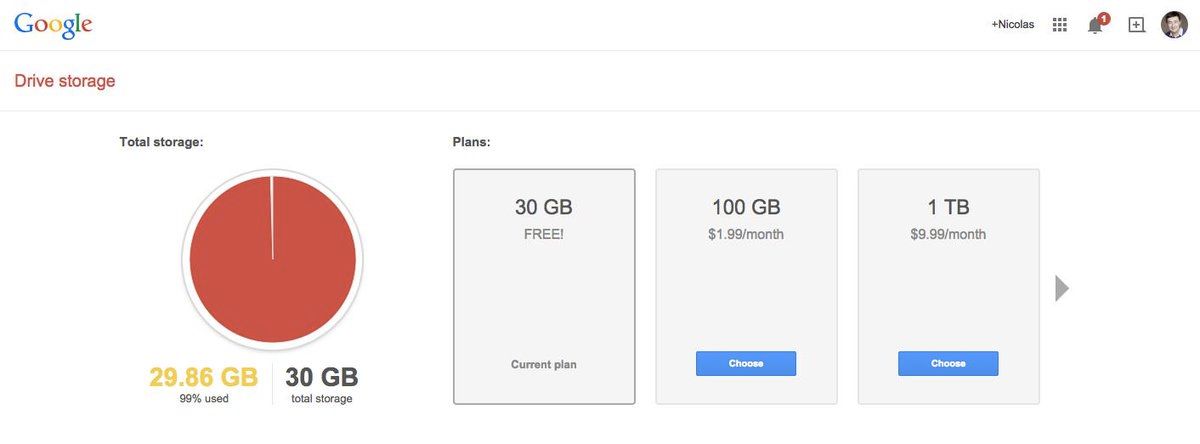Show more plans with right arrow
This screenshot has height=444, width=1200.
pyautogui.click(x=1062, y=288)
